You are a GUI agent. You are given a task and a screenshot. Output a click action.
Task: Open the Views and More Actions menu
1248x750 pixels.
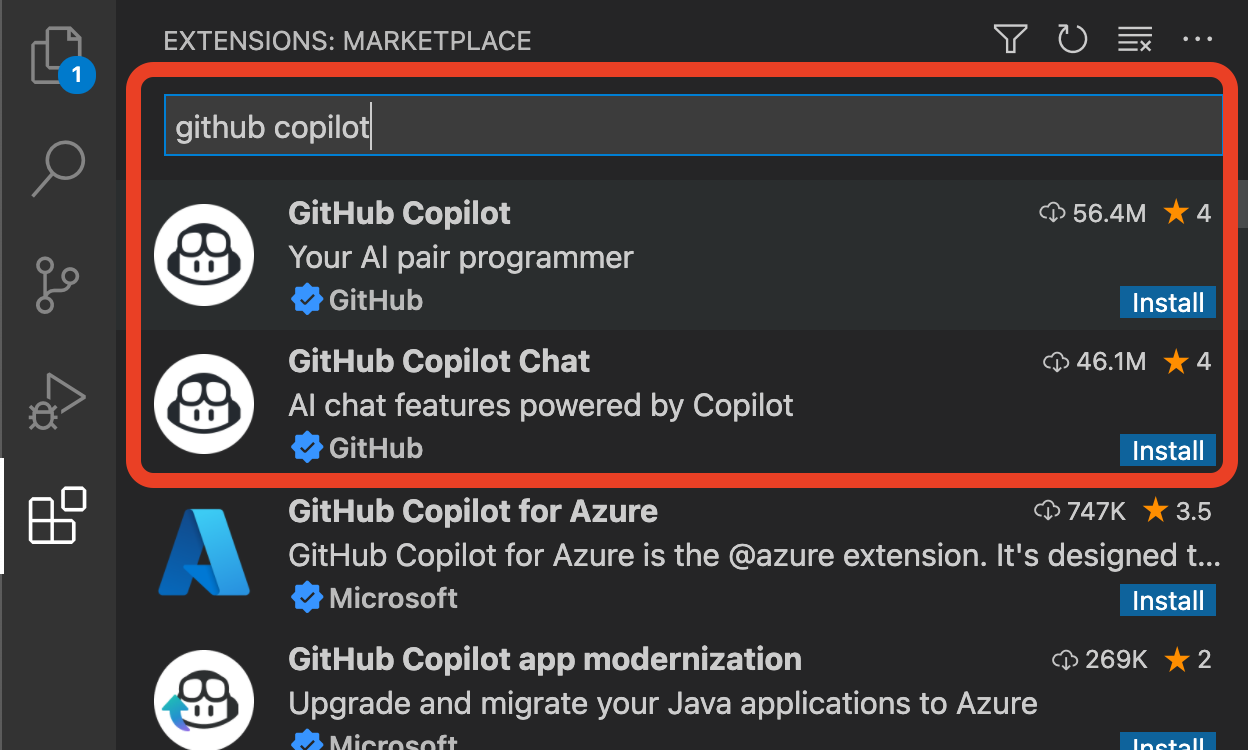tap(1197, 40)
